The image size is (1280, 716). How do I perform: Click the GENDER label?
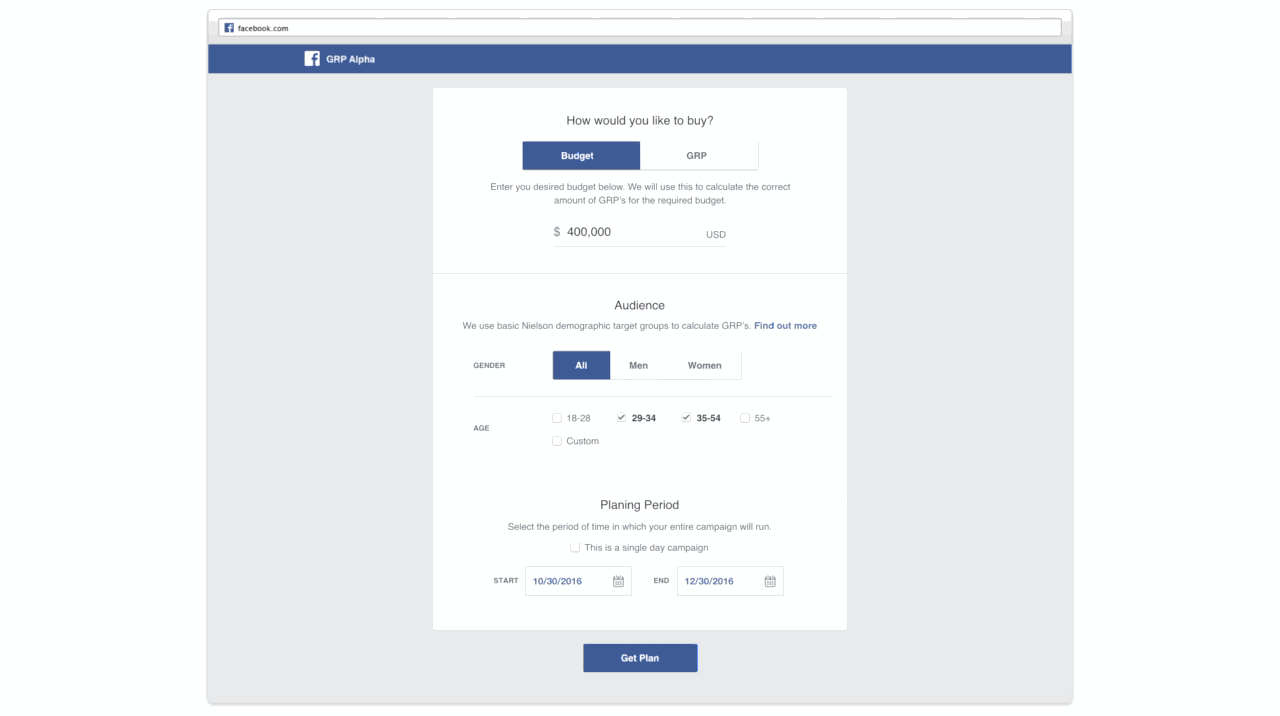pos(489,366)
